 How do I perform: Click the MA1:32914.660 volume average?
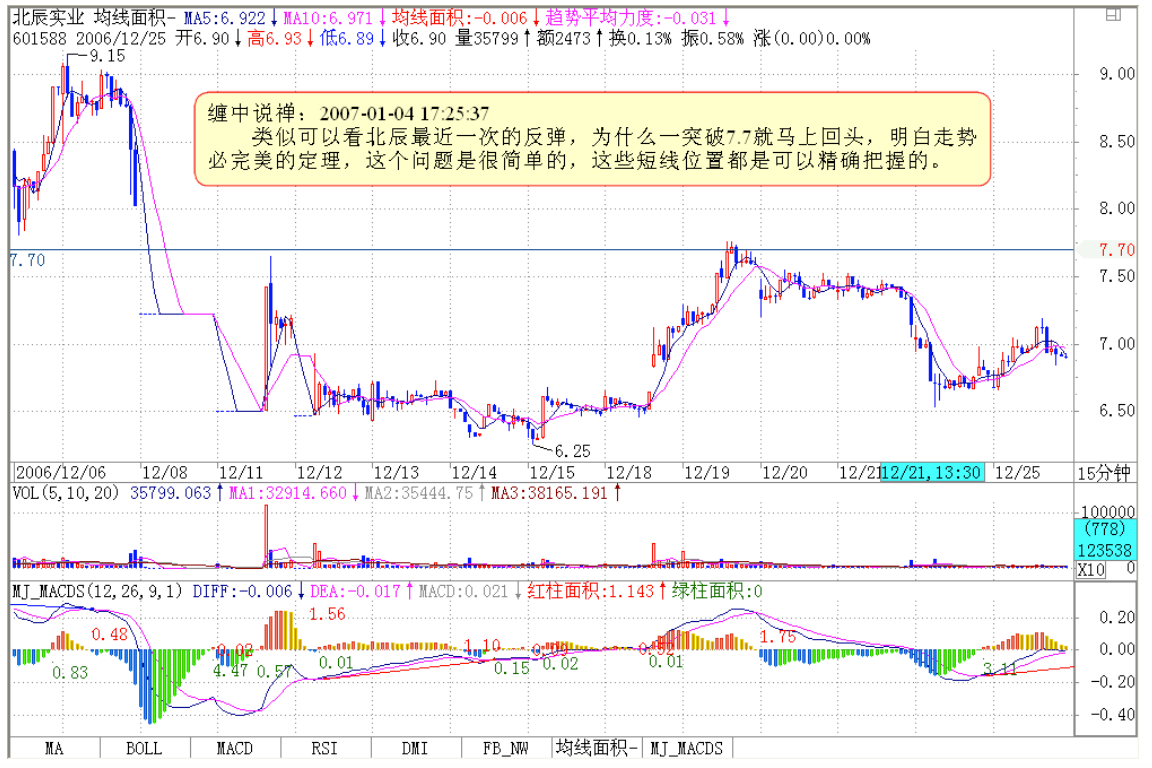pyautogui.click(x=287, y=493)
